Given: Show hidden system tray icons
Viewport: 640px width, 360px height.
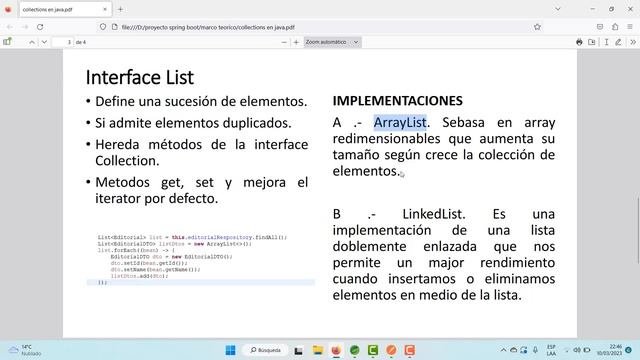Looking at the screenshot, I should click(x=503, y=350).
